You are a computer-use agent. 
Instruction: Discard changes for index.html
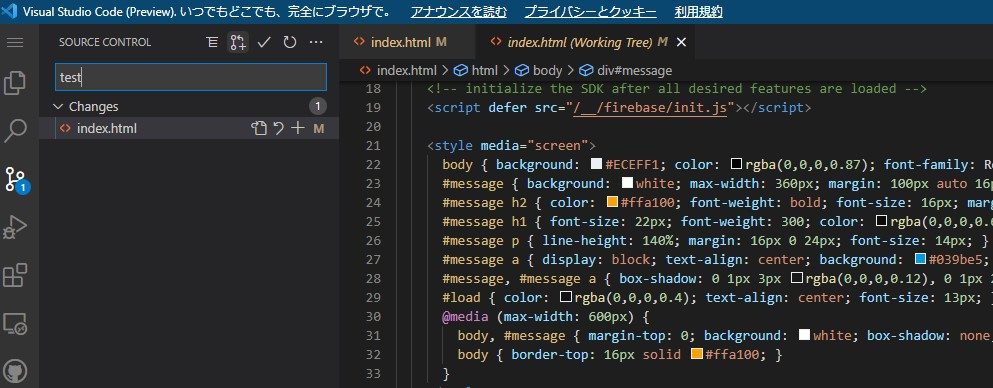[x=279, y=128]
